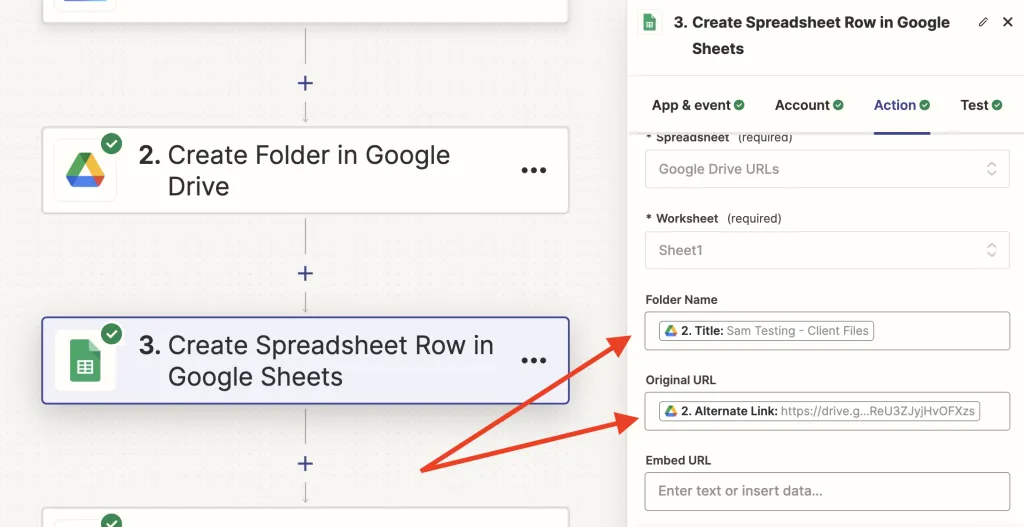Screen dimensions: 1024x527
Task: Click the Google Drive icon on step 2
Action: point(86,170)
